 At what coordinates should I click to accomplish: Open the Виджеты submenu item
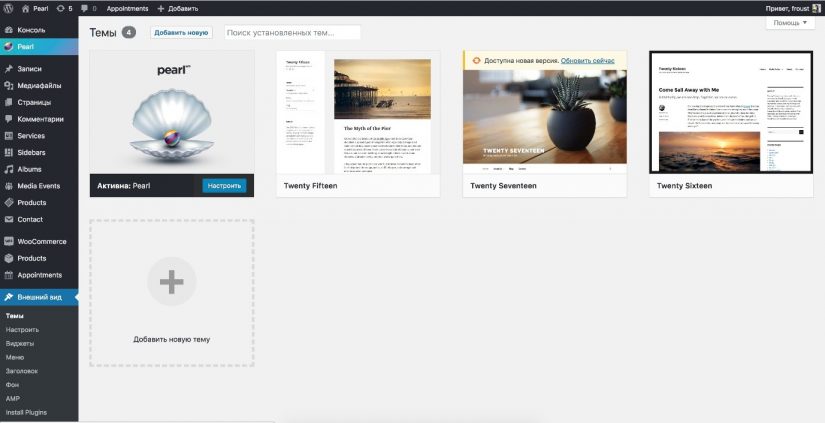(x=20, y=344)
